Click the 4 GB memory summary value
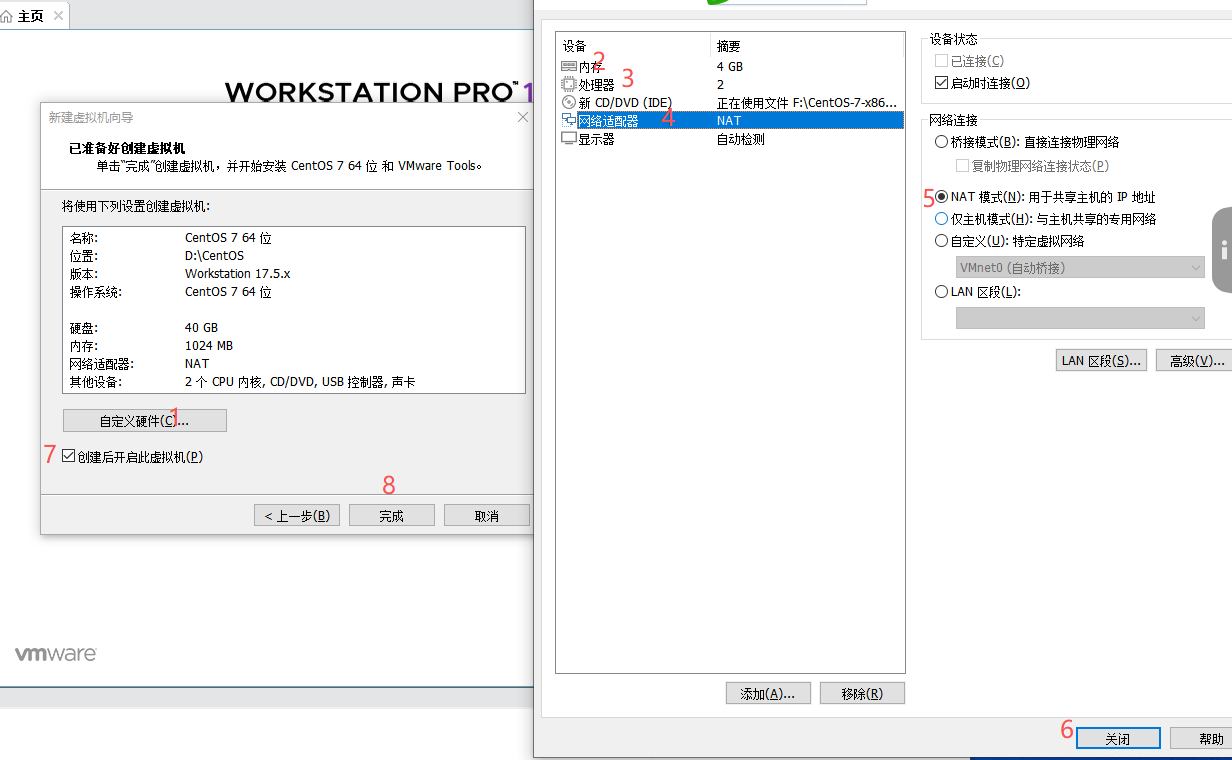This screenshot has height=760, width=1232. click(x=730, y=66)
